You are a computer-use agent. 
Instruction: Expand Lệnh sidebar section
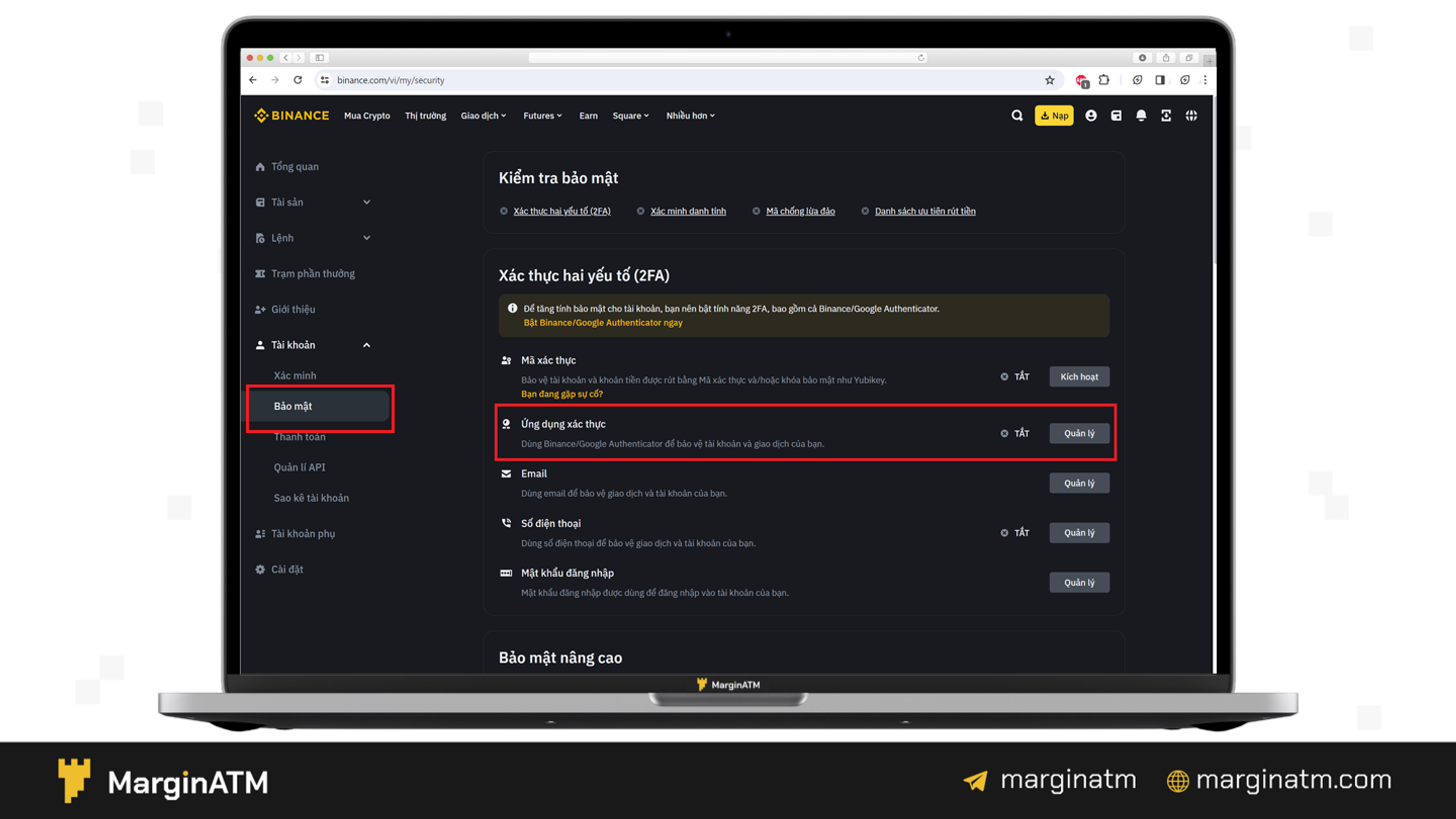tap(313, 238)
